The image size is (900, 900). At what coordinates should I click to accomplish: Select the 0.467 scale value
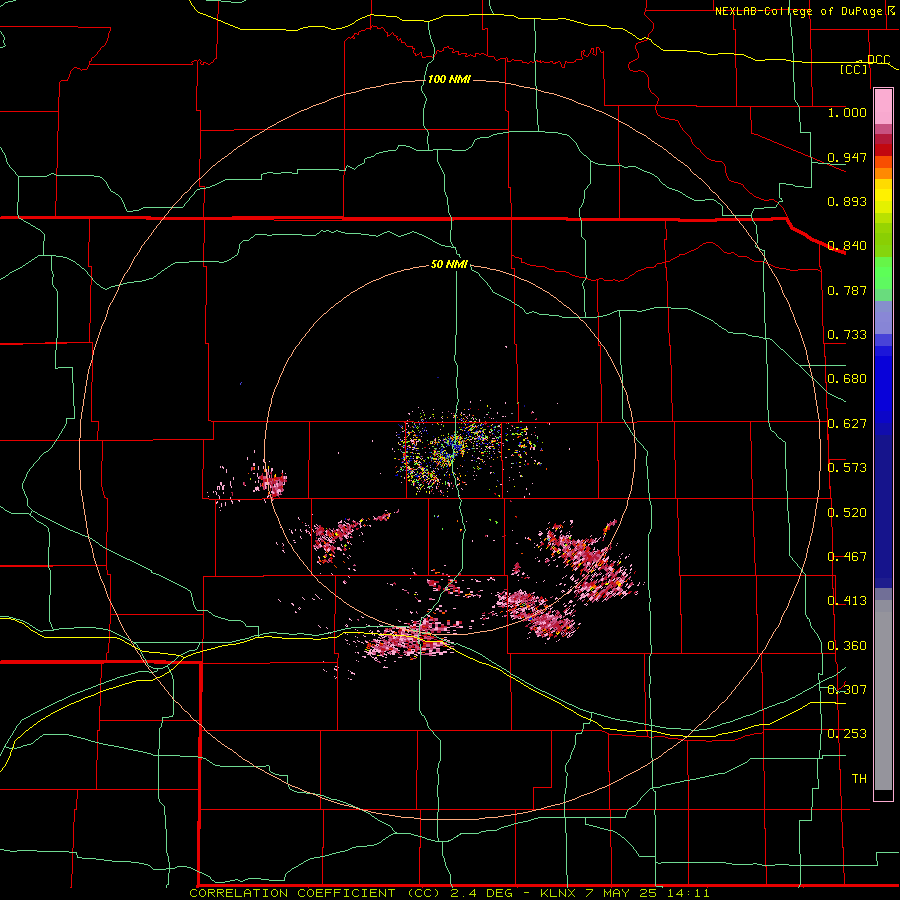pyautogui.click(x=847, y=557)
